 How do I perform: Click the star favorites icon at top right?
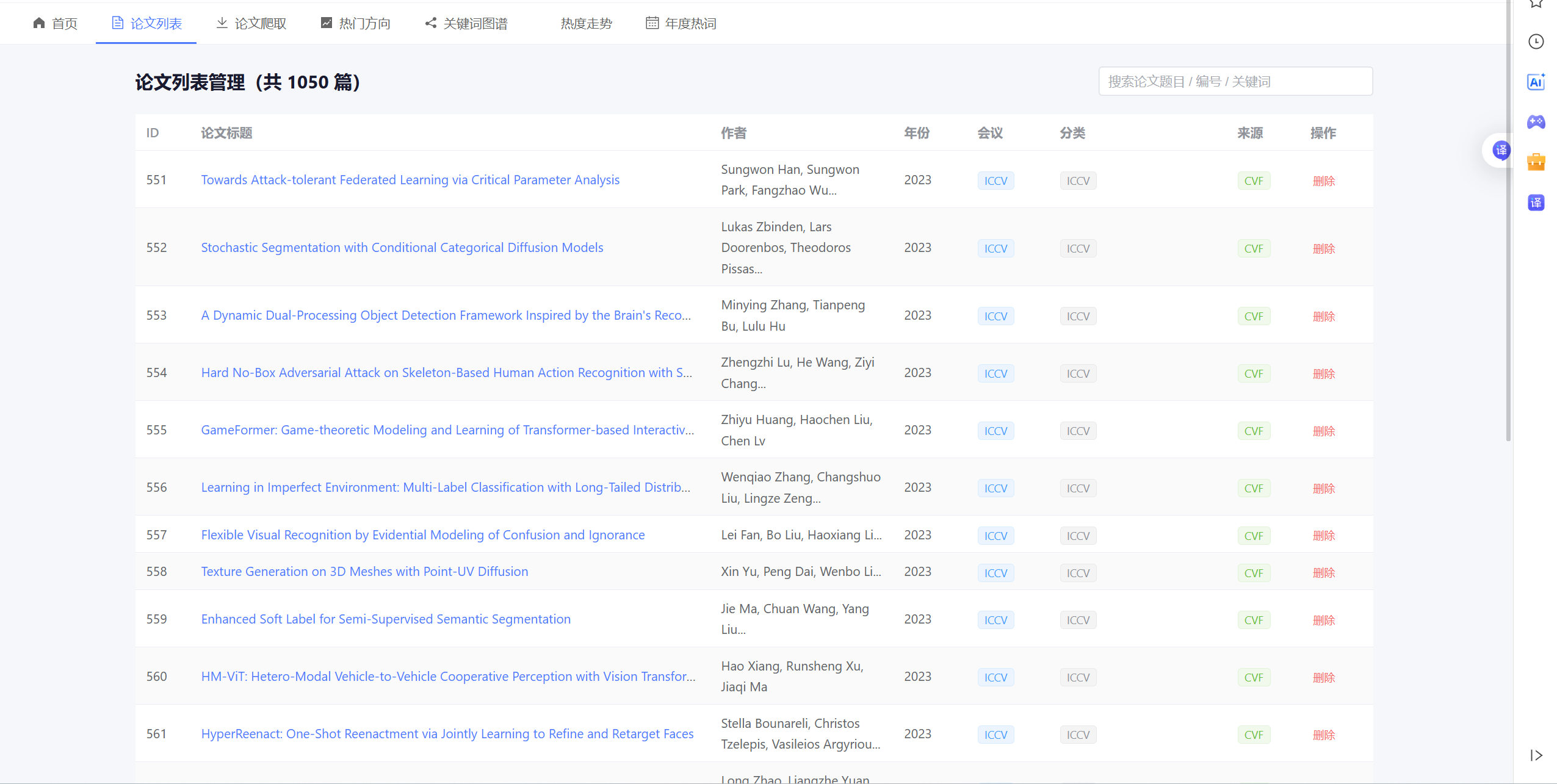pyautogui.click(x=1536, y=3)
